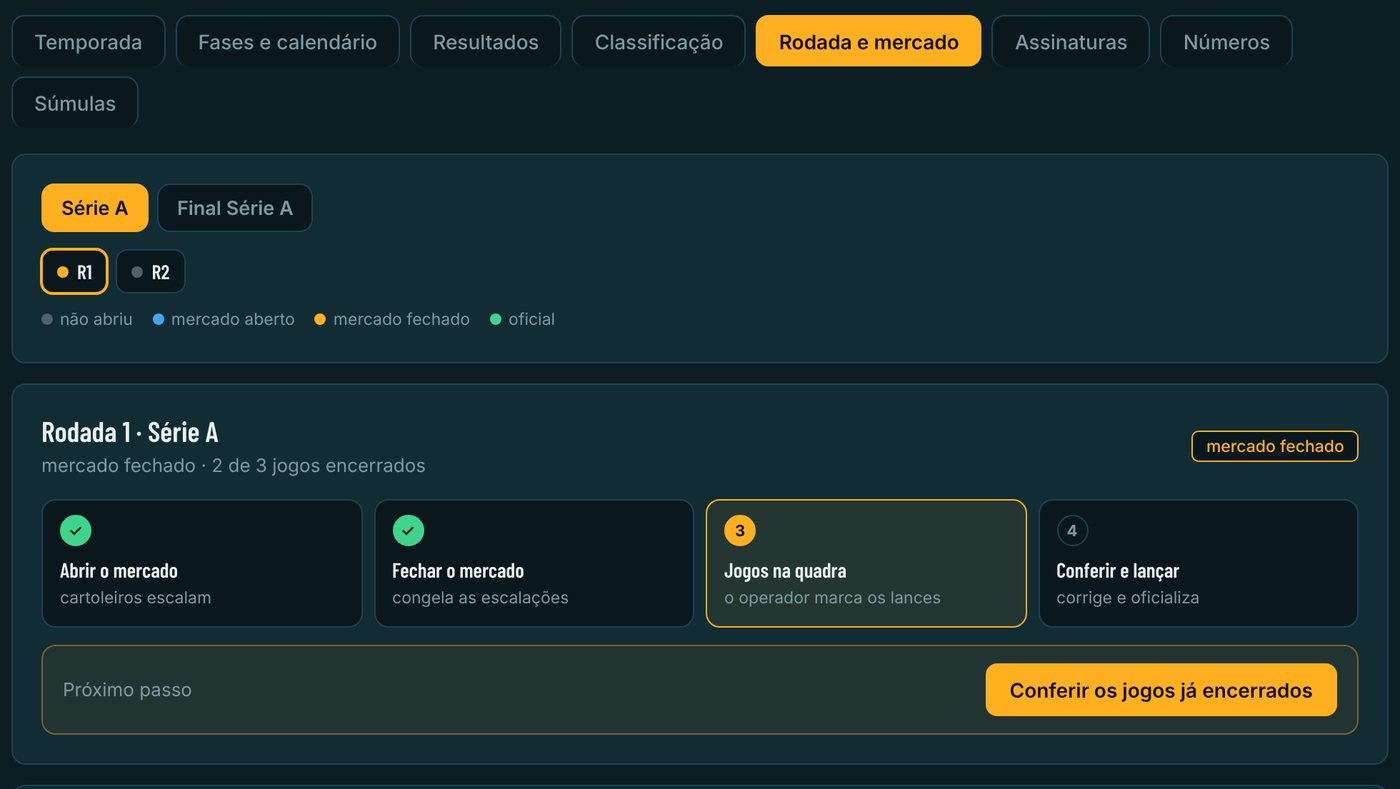Open the Fechar o mercado step card

534,563
